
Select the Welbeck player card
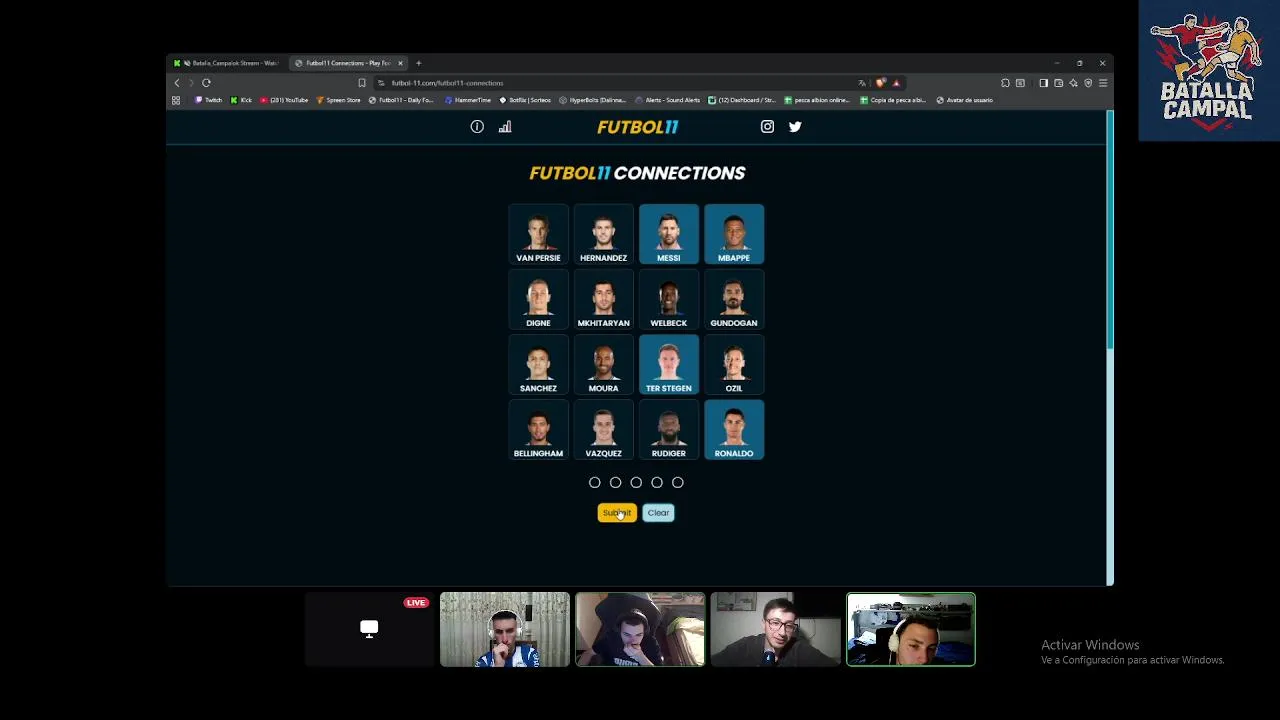[668, 299]
